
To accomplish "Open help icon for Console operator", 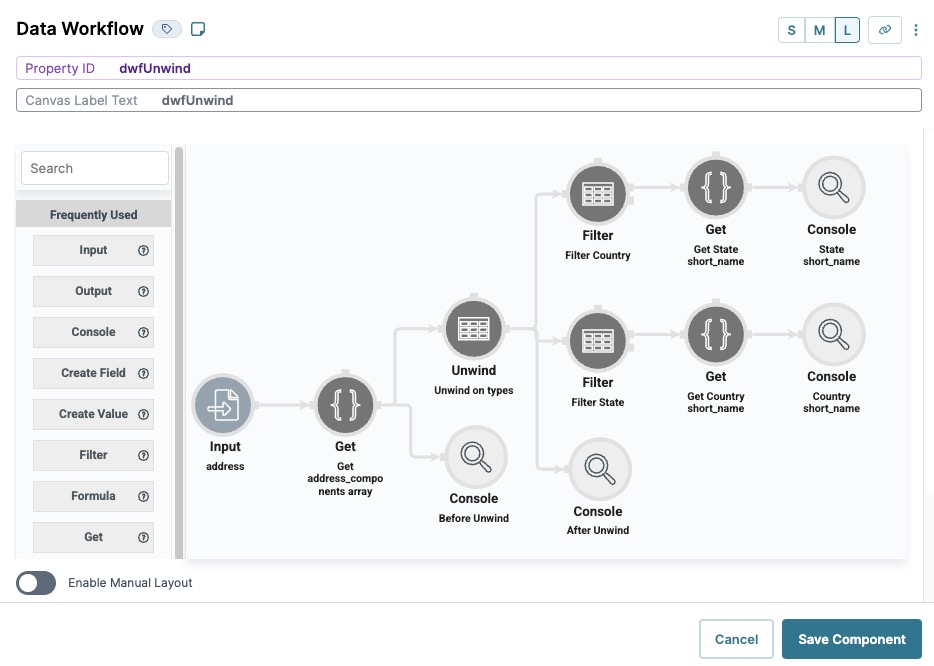I will 143,332.
